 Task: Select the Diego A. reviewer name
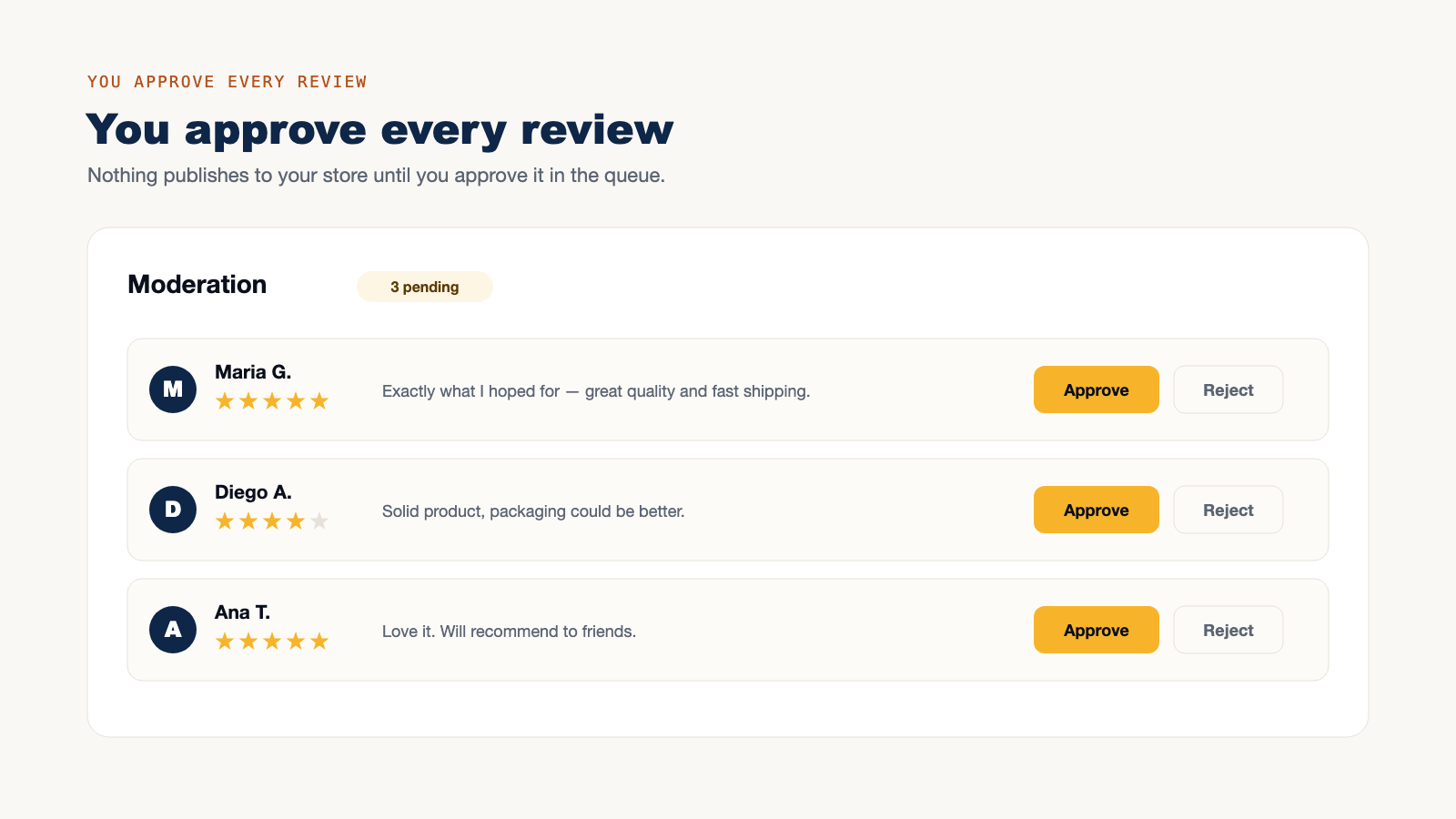coord(253,492)
